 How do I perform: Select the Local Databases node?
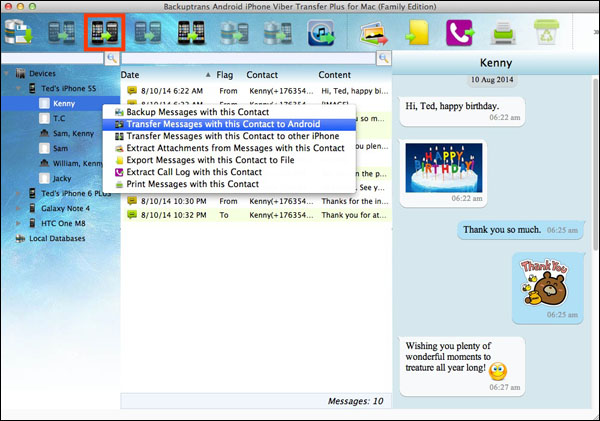[x=57, y=238]
